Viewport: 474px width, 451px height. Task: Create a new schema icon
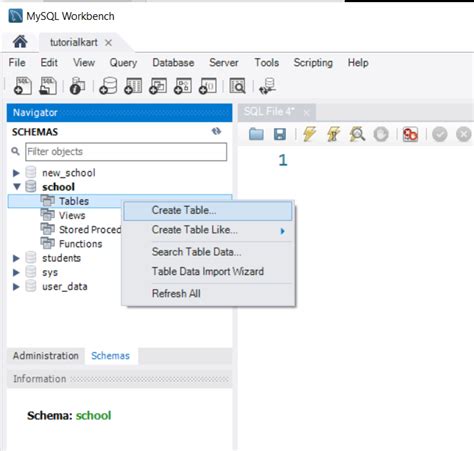(108, 86)
